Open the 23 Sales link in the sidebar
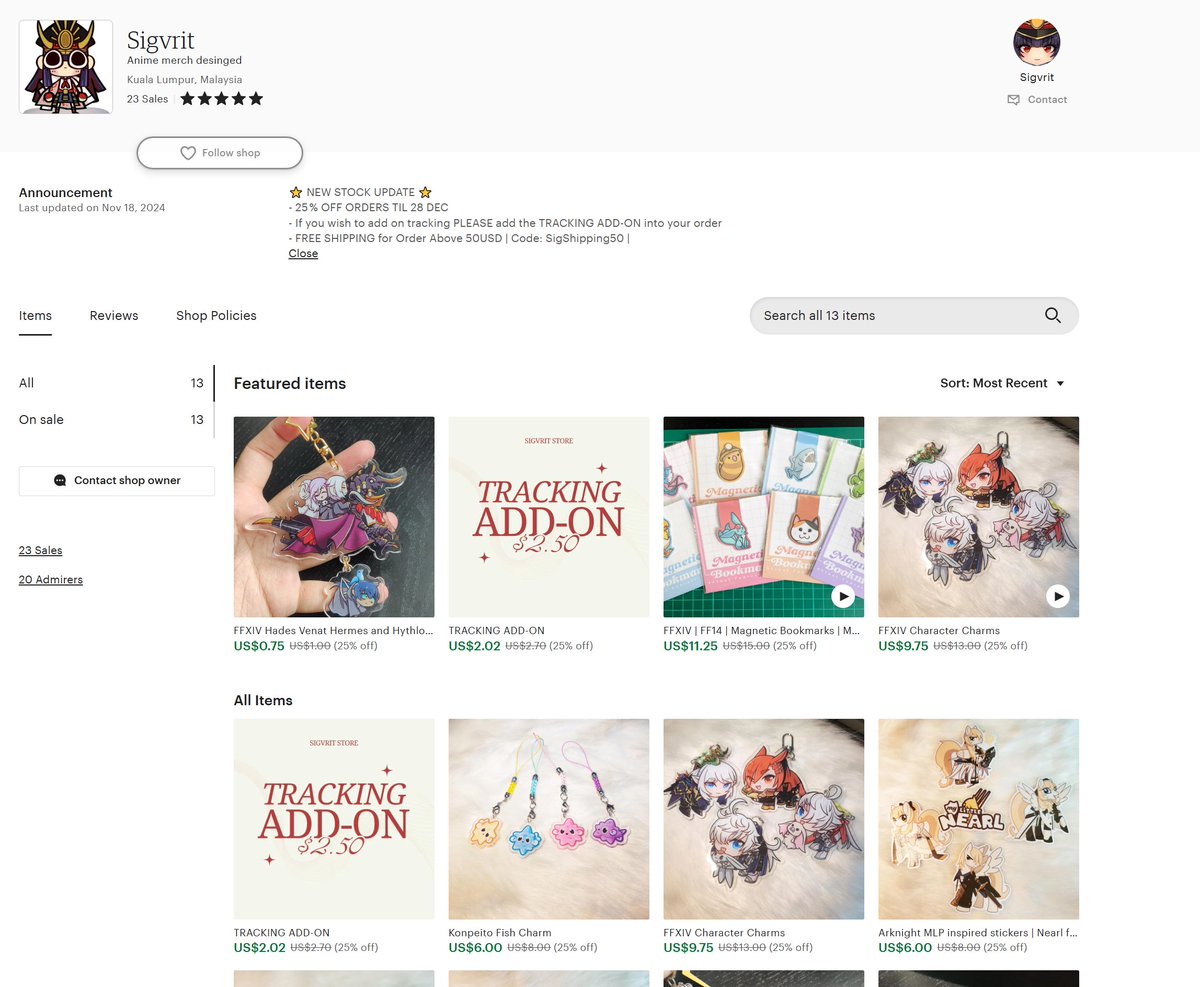Viewport: 1200px width, 987px height. click(41, 551)
